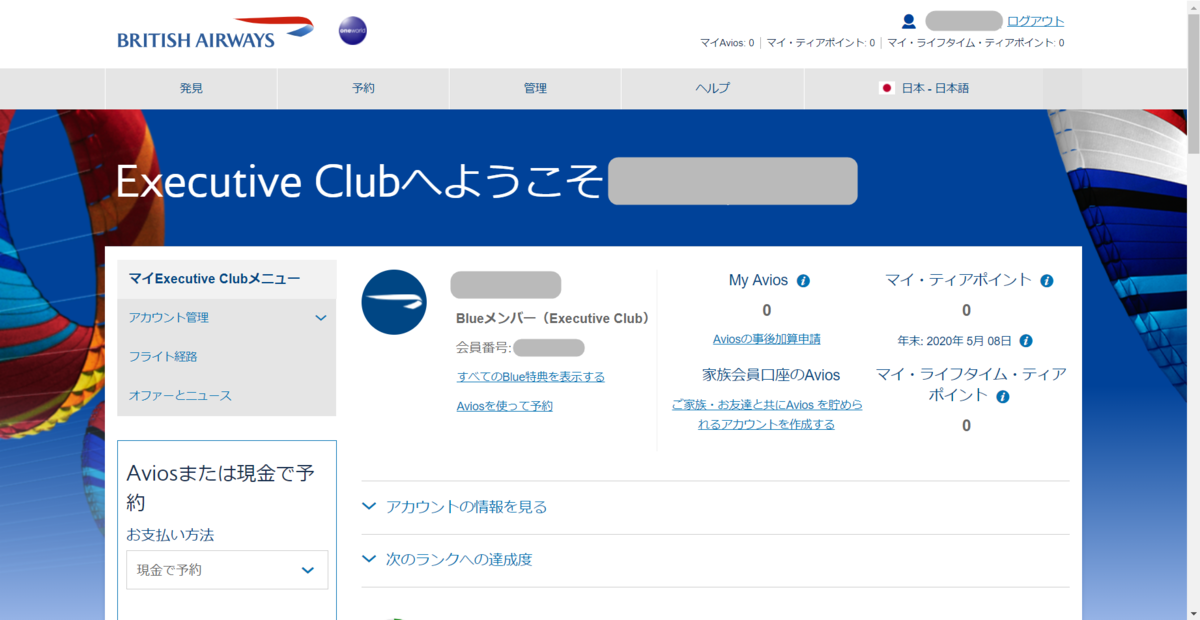Open the 発見 navigation menu
Image resolution: width=1200 pixels, height=620 pixels.
pyautogui.click(x=191, y=88)
